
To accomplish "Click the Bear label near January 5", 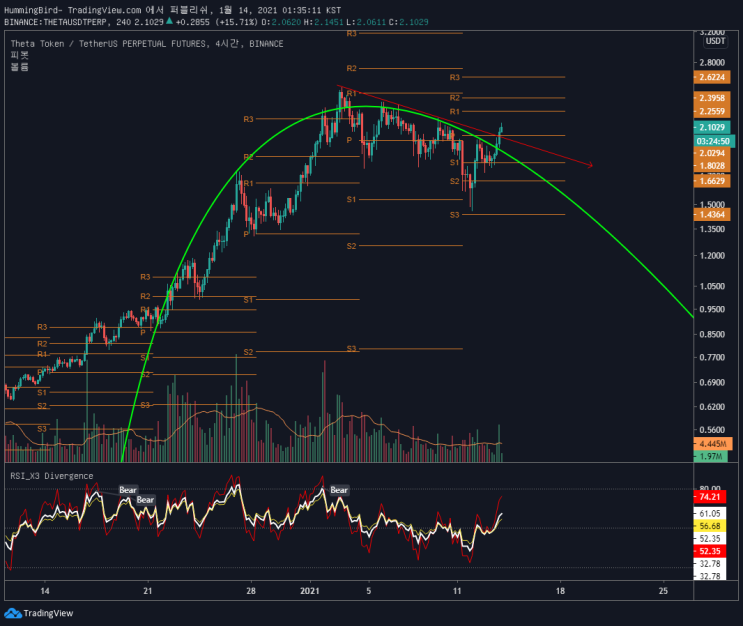I will [x=339, y=490].
